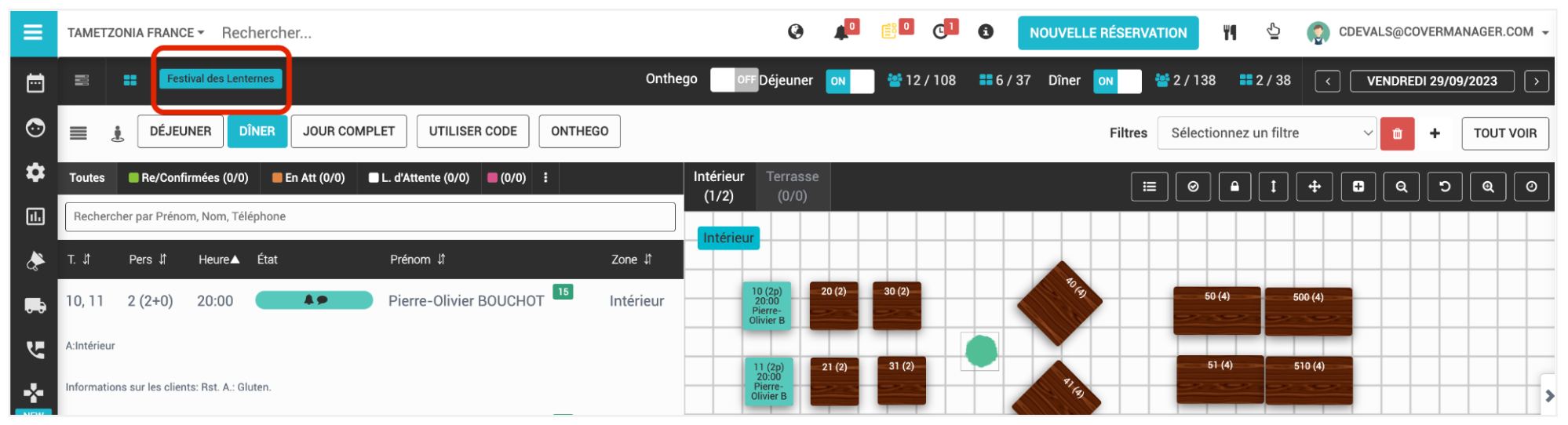Show table list view in floor plan toolbar

click(x=1150, y=187)
